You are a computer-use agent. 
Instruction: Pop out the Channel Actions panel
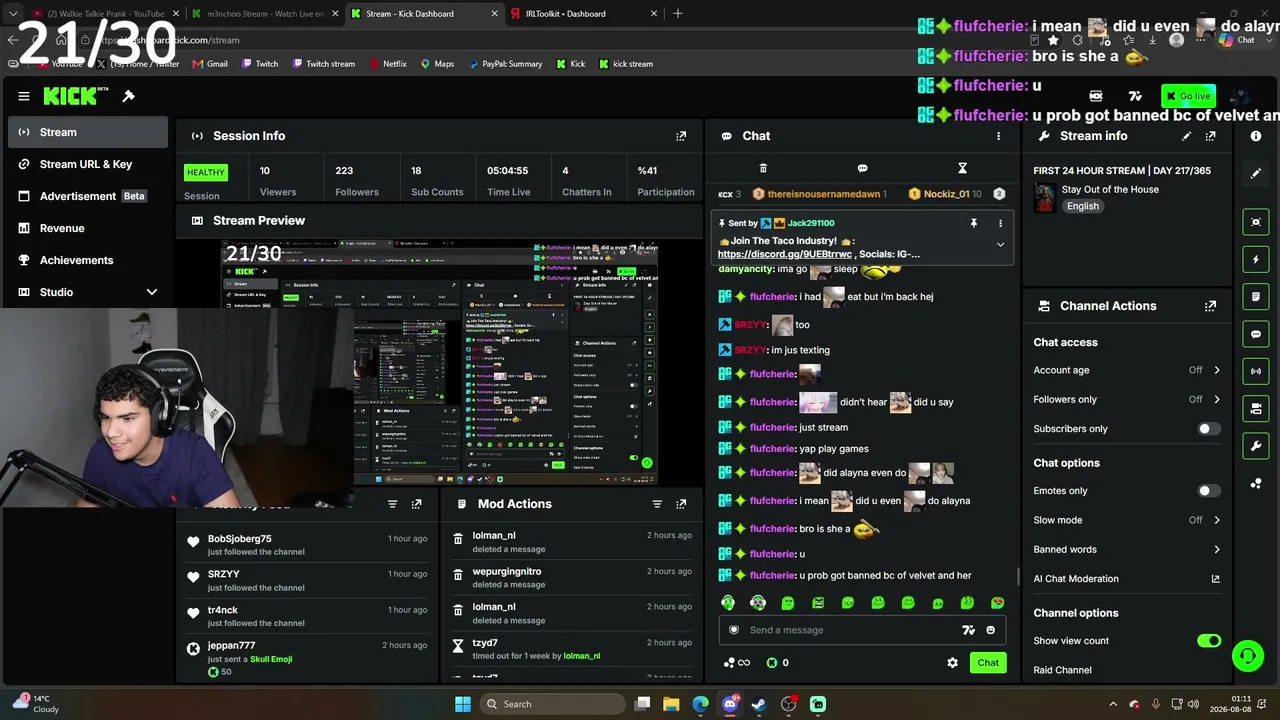coord(1210,306)
